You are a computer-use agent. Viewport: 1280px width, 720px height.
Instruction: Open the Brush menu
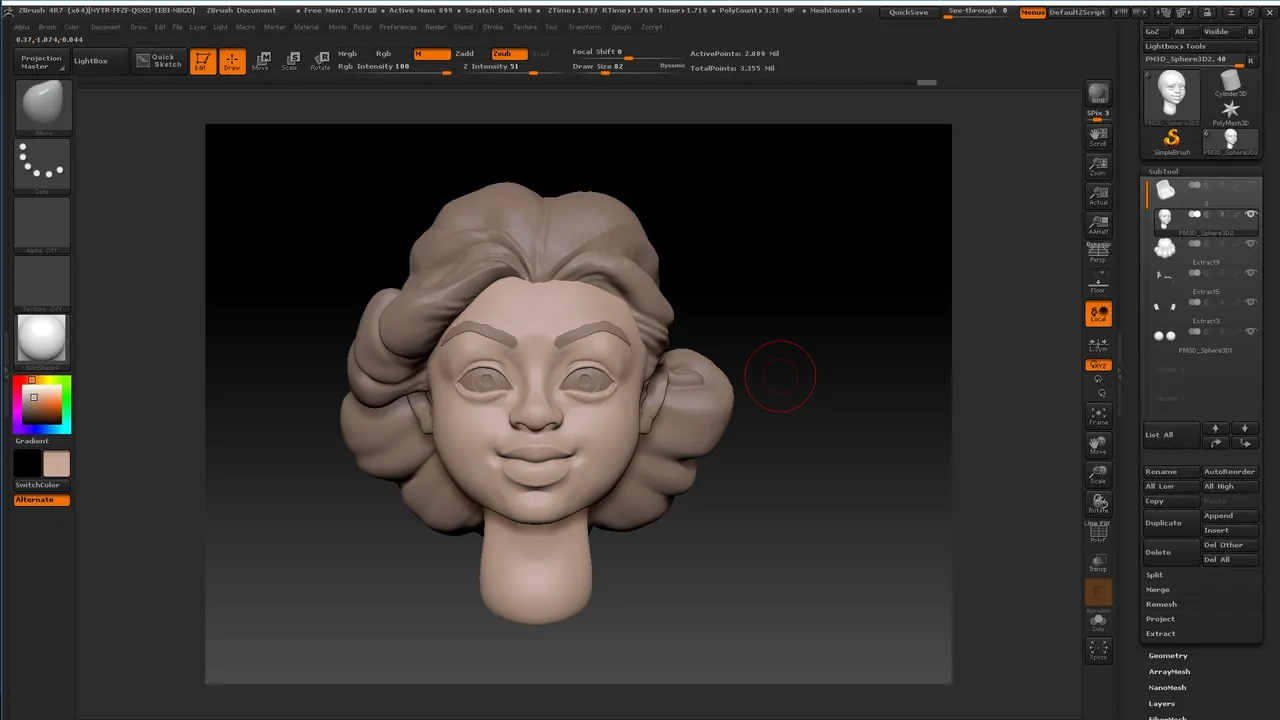pyautogui.click(x=47, y=27)
